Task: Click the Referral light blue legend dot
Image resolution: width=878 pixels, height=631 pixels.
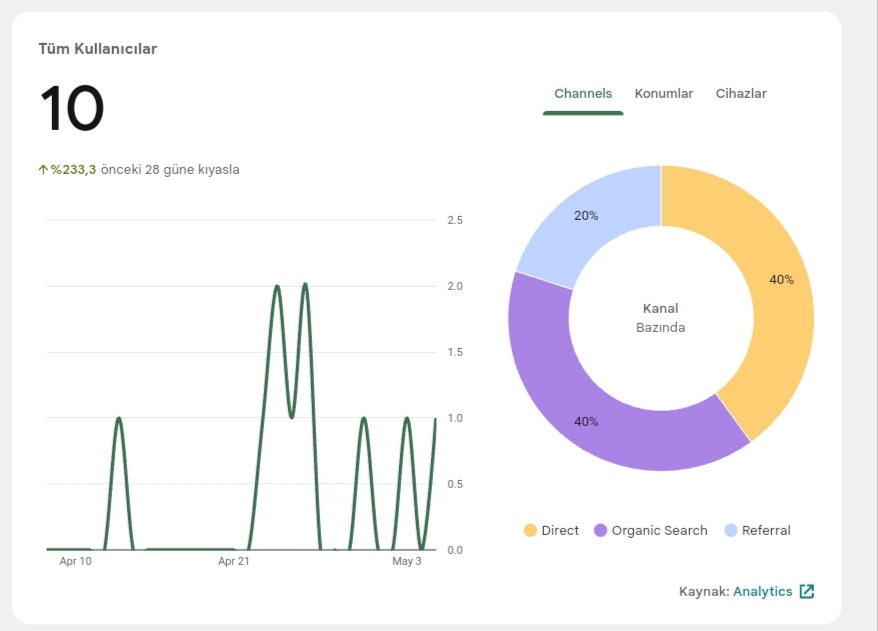Action: (731, 530)
